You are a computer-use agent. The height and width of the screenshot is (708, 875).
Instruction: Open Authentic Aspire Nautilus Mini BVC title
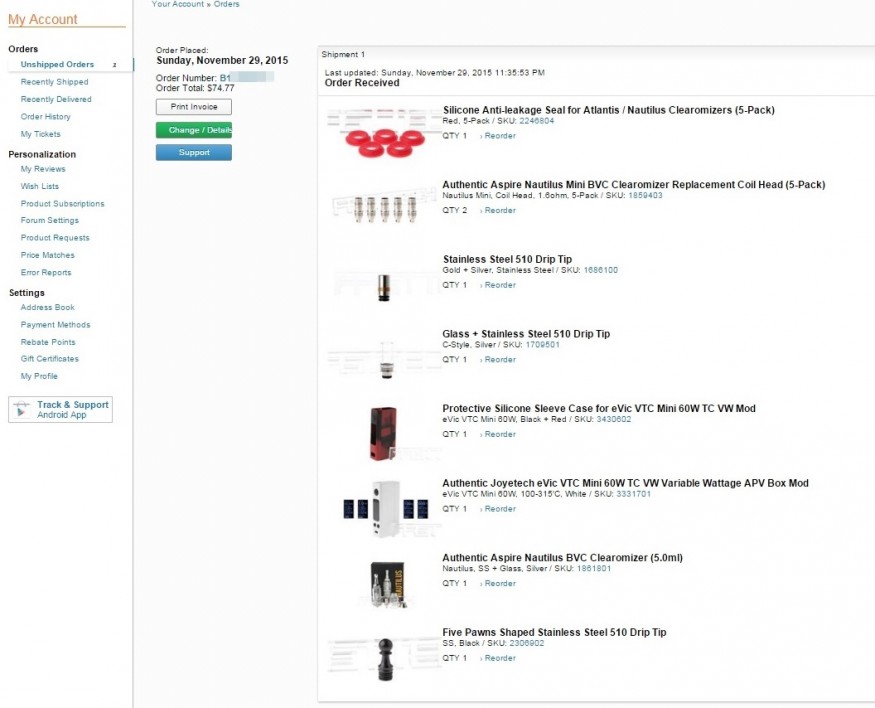click(634, 185)
